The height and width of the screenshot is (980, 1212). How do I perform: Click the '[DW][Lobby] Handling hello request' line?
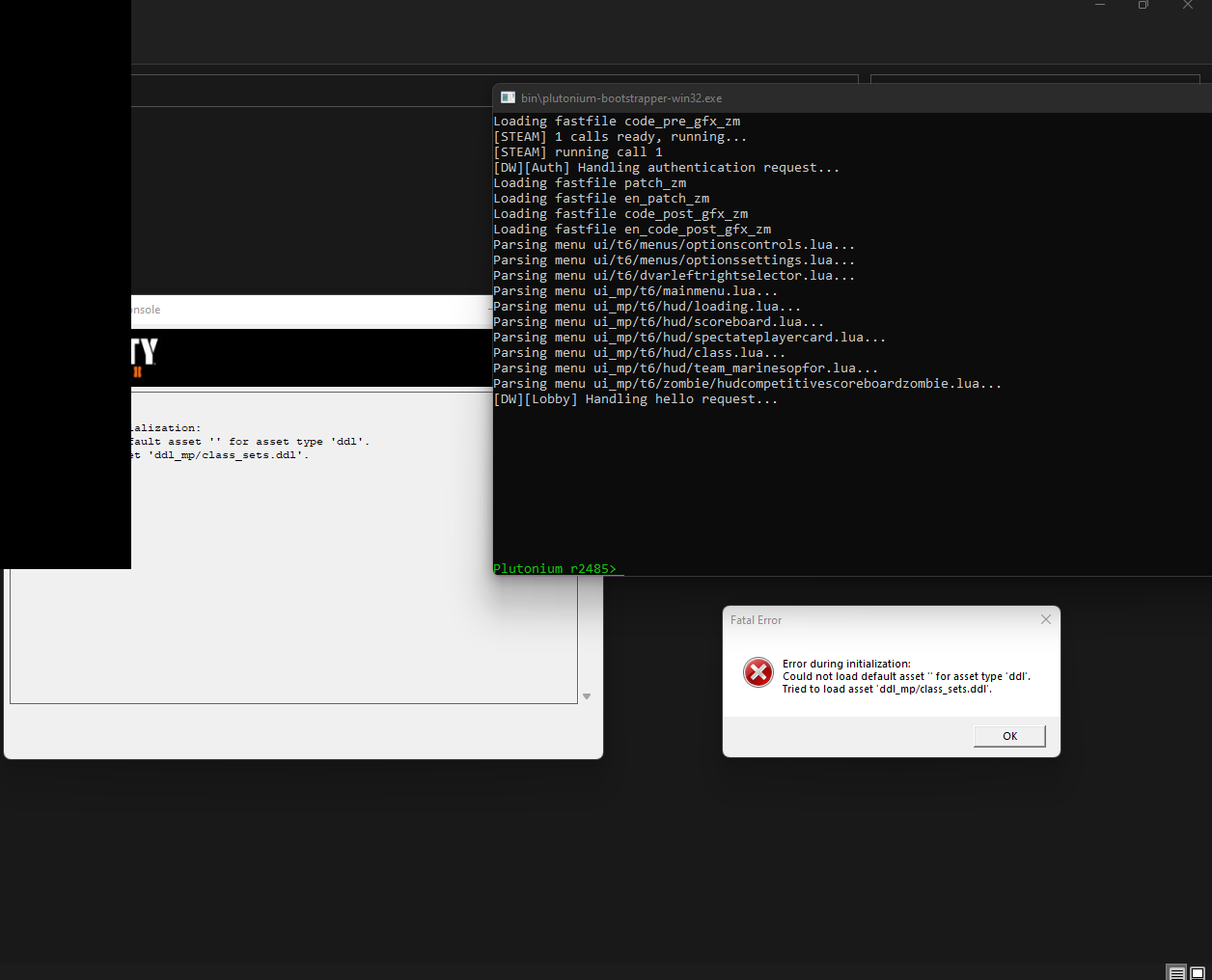(635, 399)
